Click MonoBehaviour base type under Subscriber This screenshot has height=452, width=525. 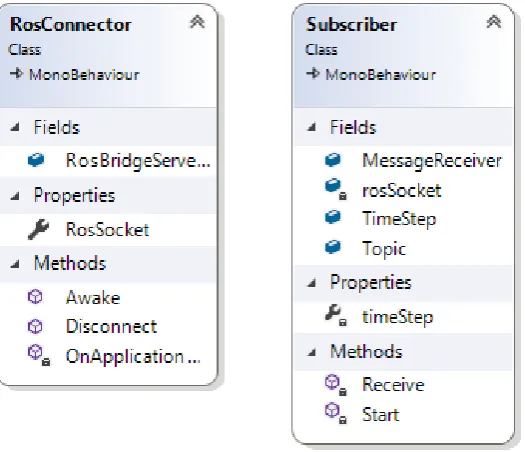(381, 74)
